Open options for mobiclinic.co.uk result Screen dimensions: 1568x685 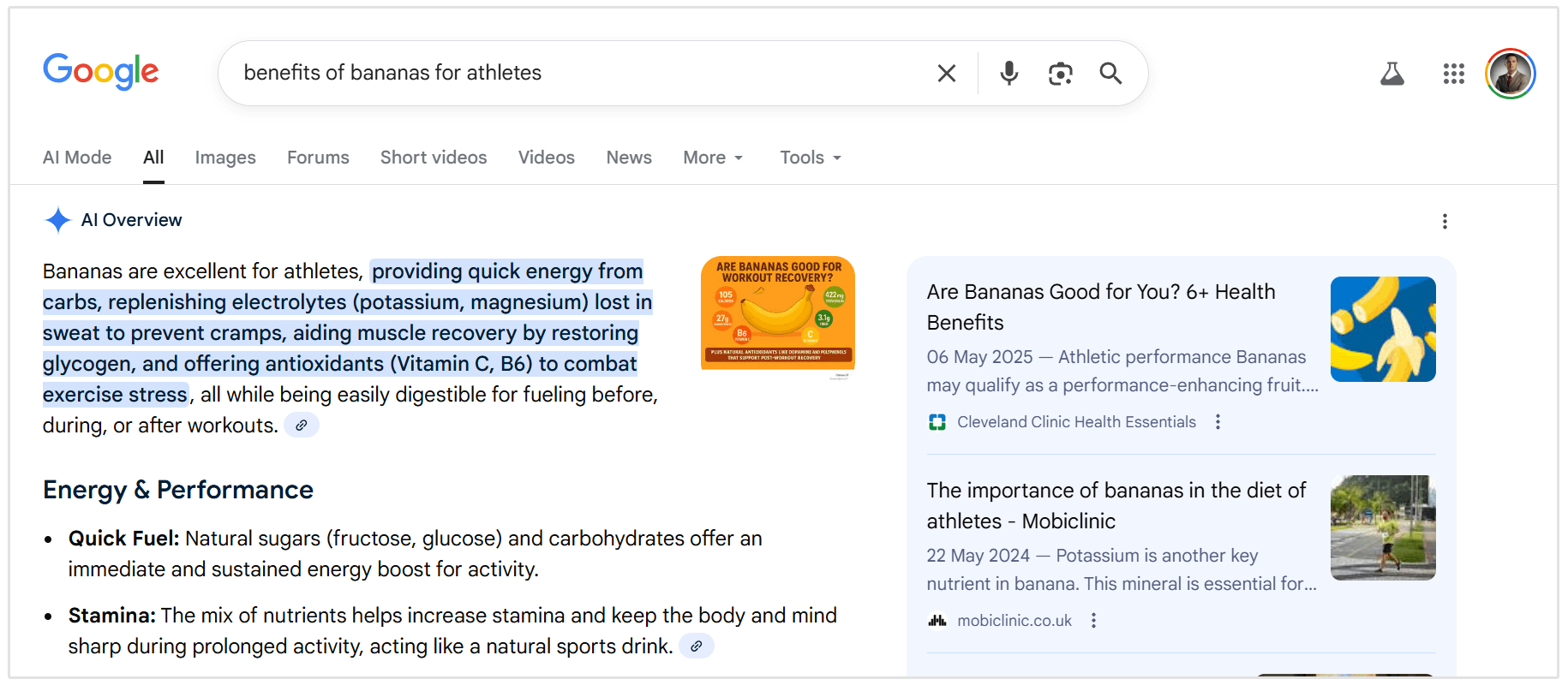coord(1093,621)
